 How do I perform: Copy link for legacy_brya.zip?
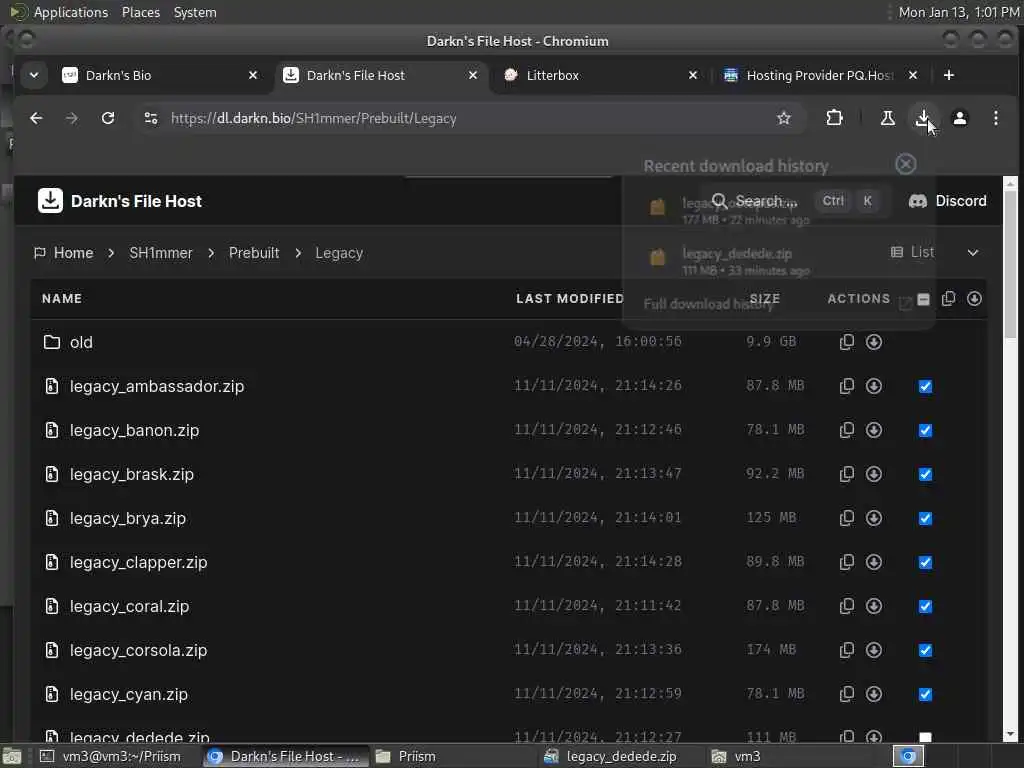pos(846,518)
